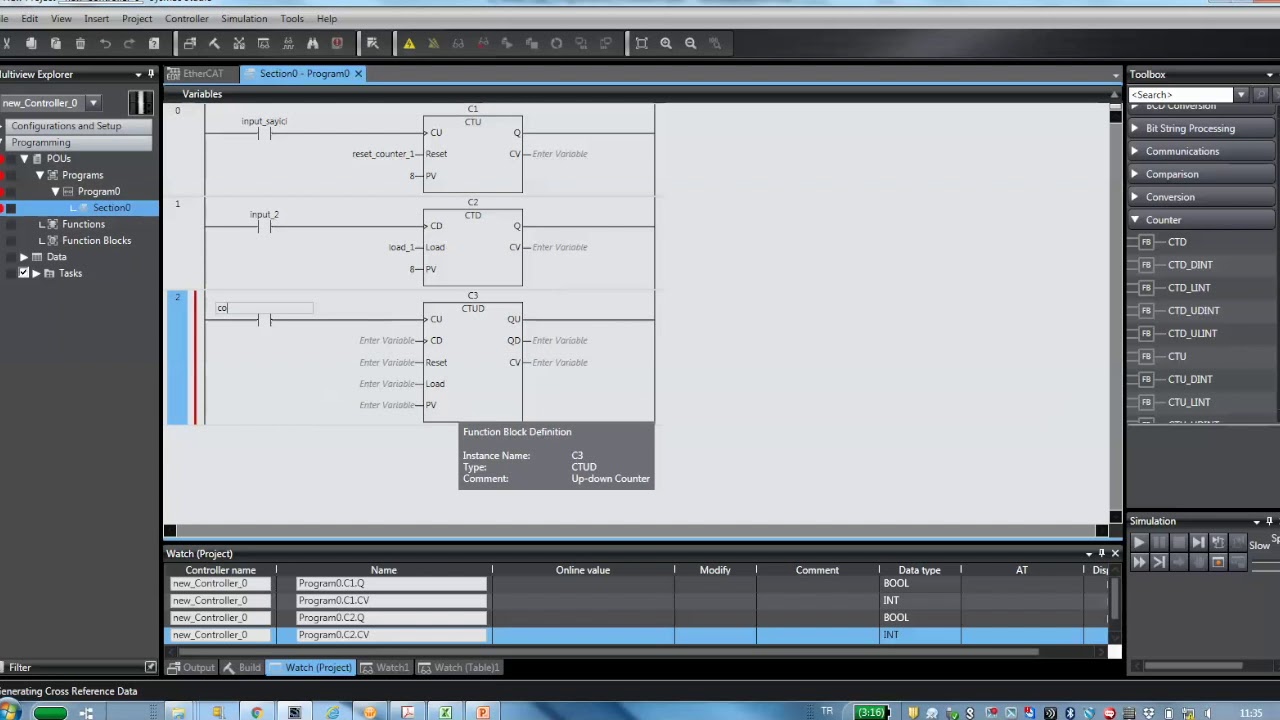Click the Google Chrome taskbar icon
The height and width of the screenshot is (720, 1280).
point(256,712)
